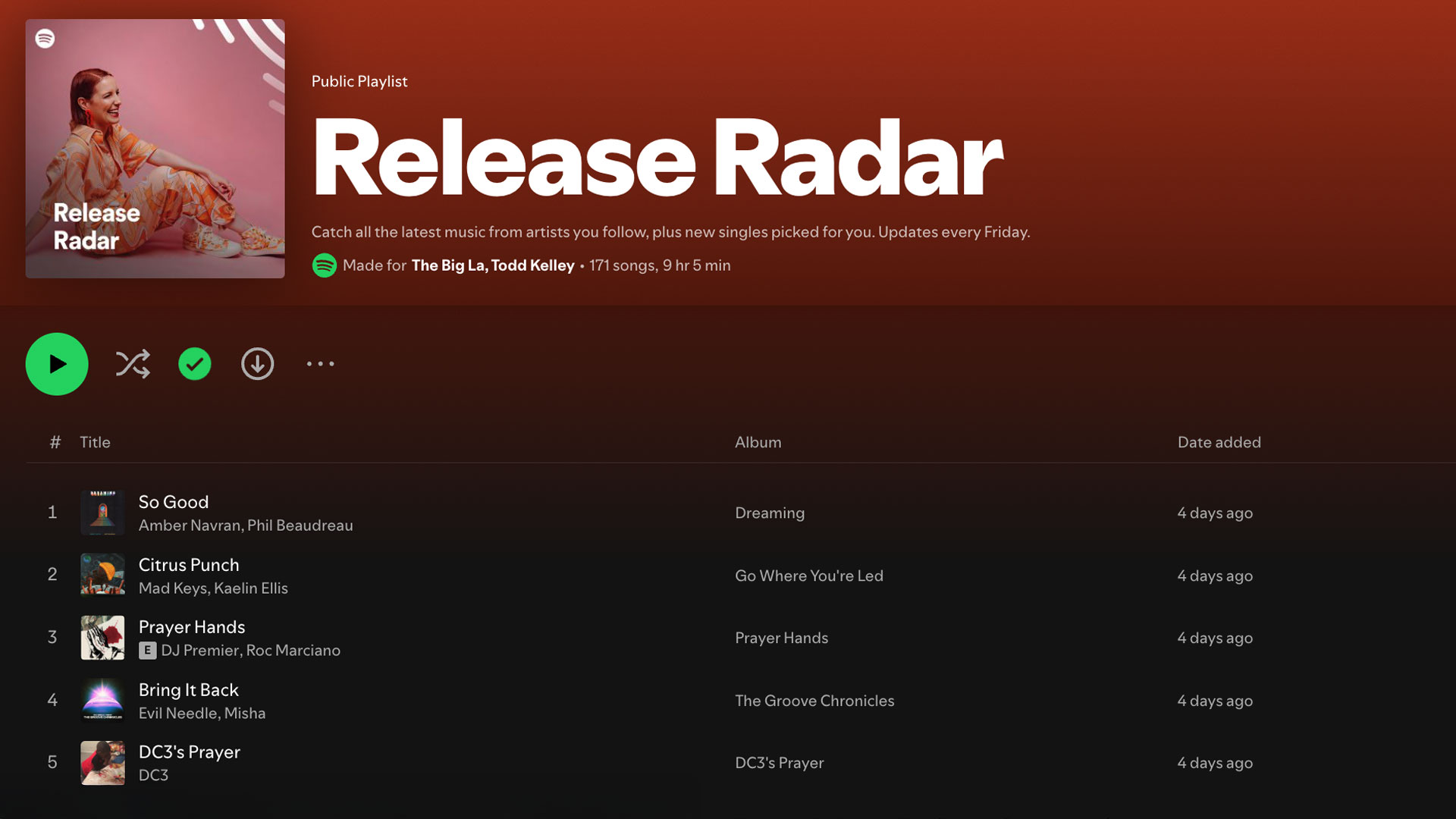Open artist DJ Premier
This screenshot has width=1456, height=819.
pyautogui.click(x=200, y=651)
